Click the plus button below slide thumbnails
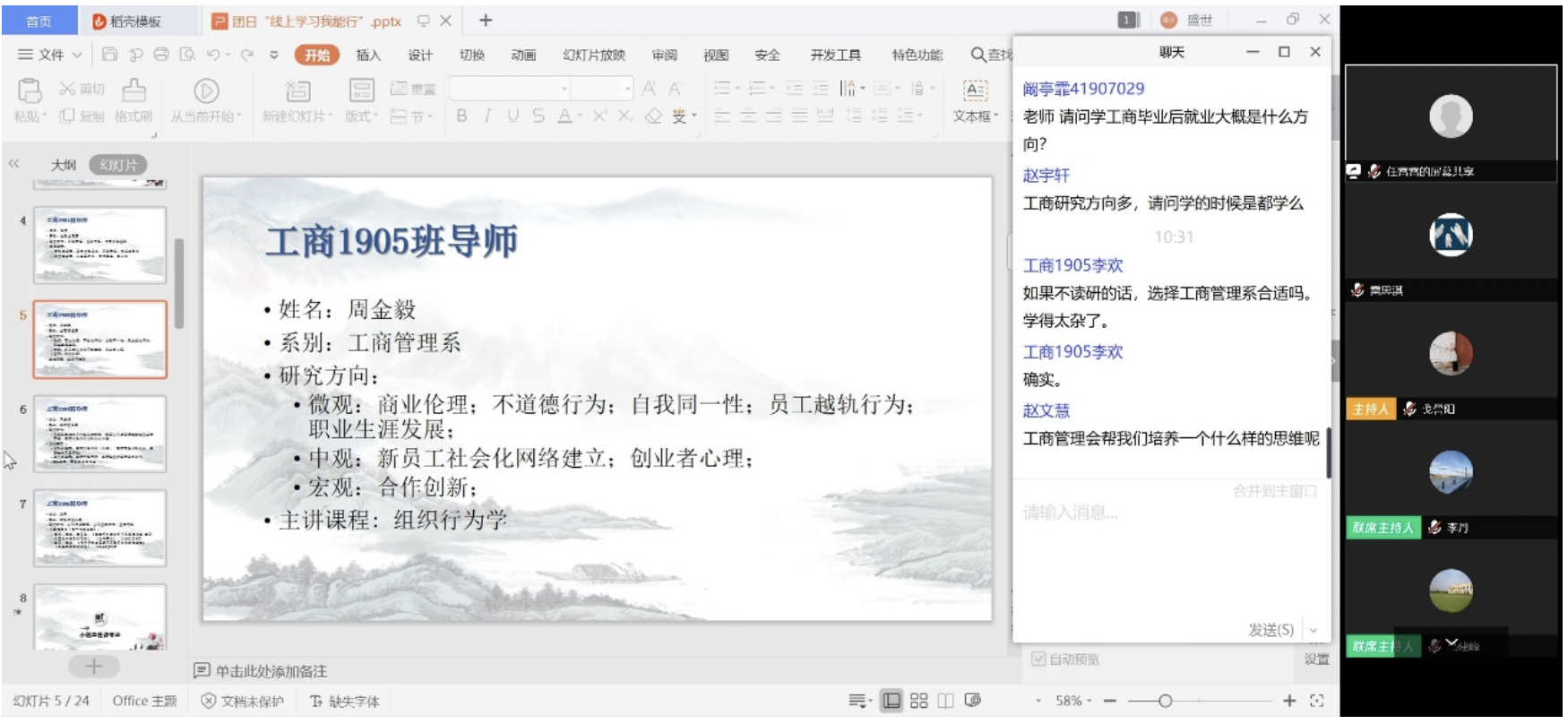1568x724 pixels. (94, 667)
